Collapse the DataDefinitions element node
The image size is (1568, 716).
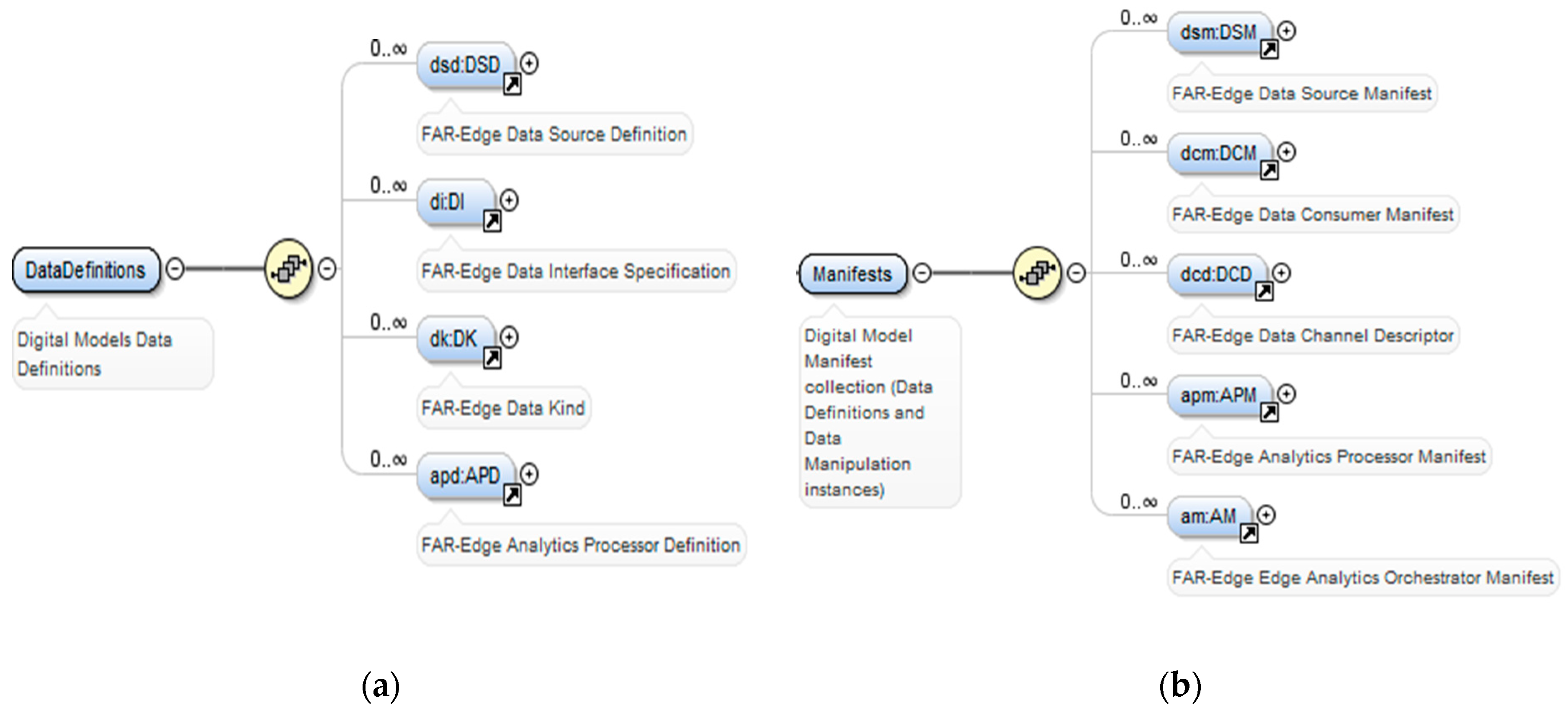(x=175, y=268)
